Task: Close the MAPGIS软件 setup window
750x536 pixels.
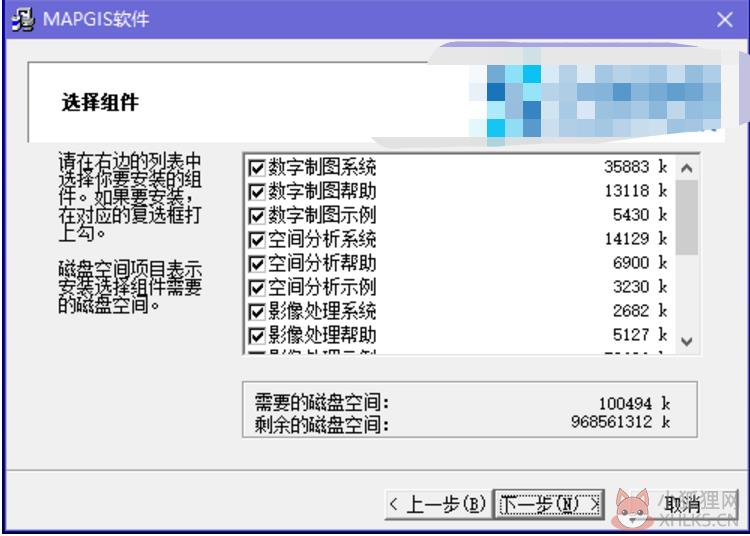Action: click(725, 20)
